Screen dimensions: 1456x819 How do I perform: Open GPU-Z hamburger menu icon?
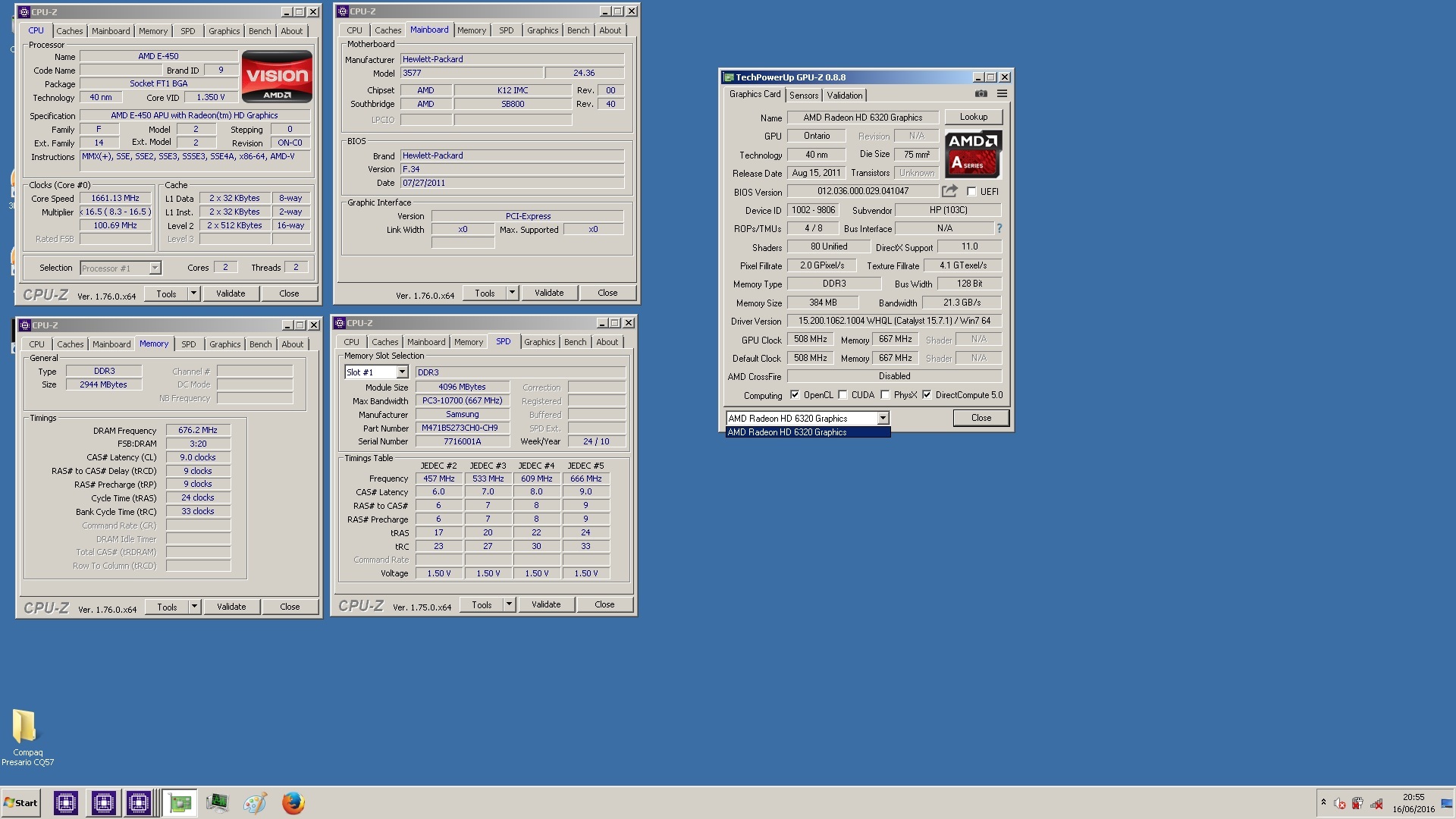[1002, 94]
